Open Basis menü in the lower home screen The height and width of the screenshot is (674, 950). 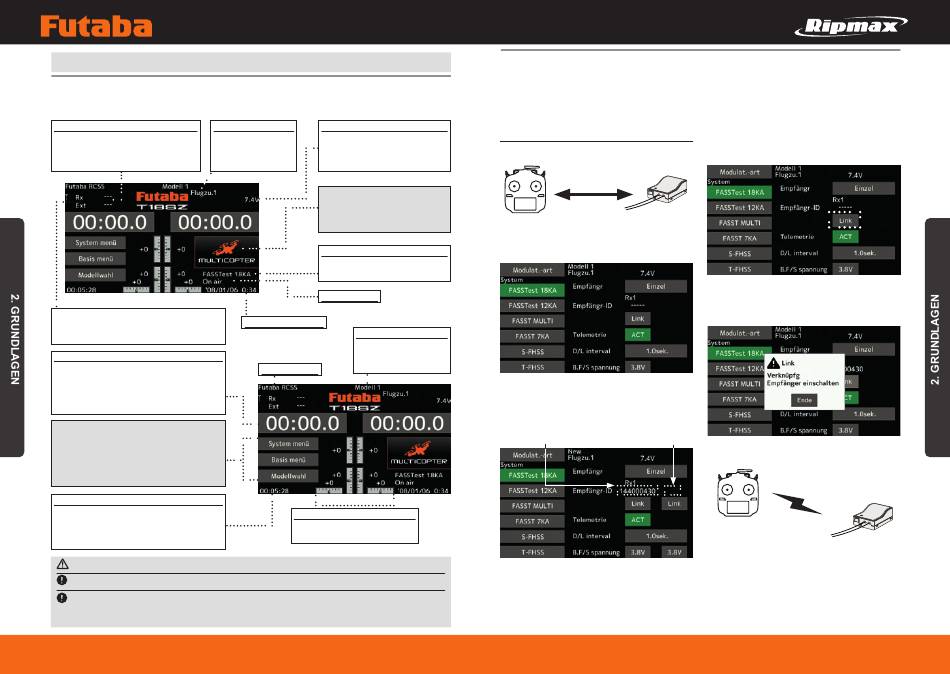(288, 460)
